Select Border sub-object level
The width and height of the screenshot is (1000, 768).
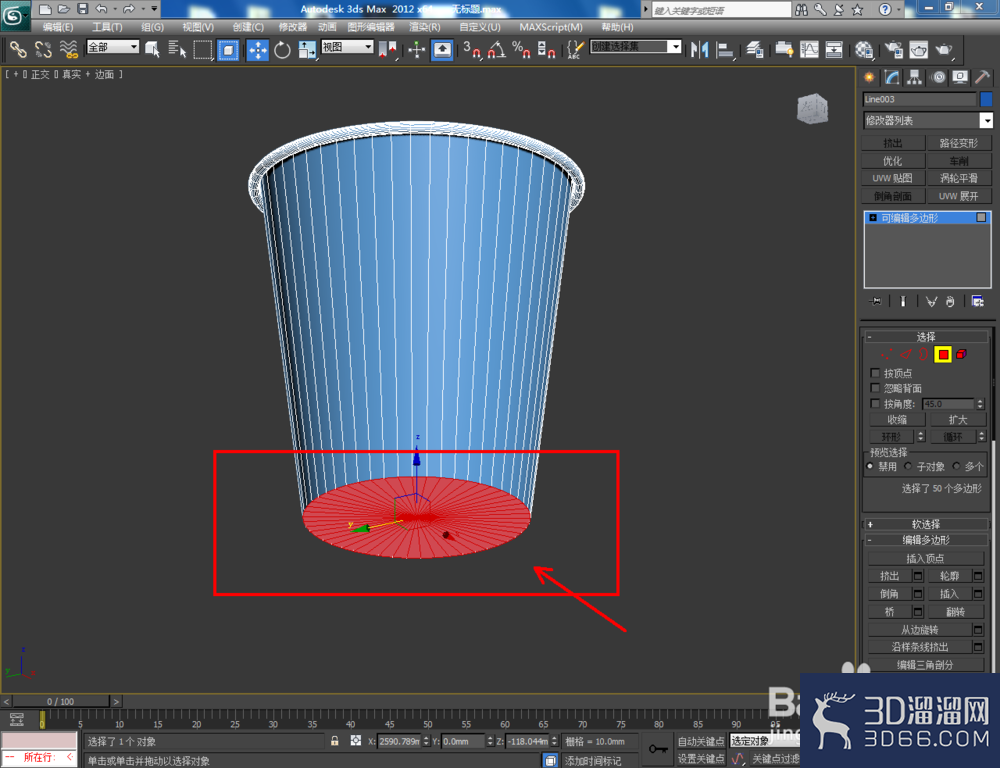[923, 354]
